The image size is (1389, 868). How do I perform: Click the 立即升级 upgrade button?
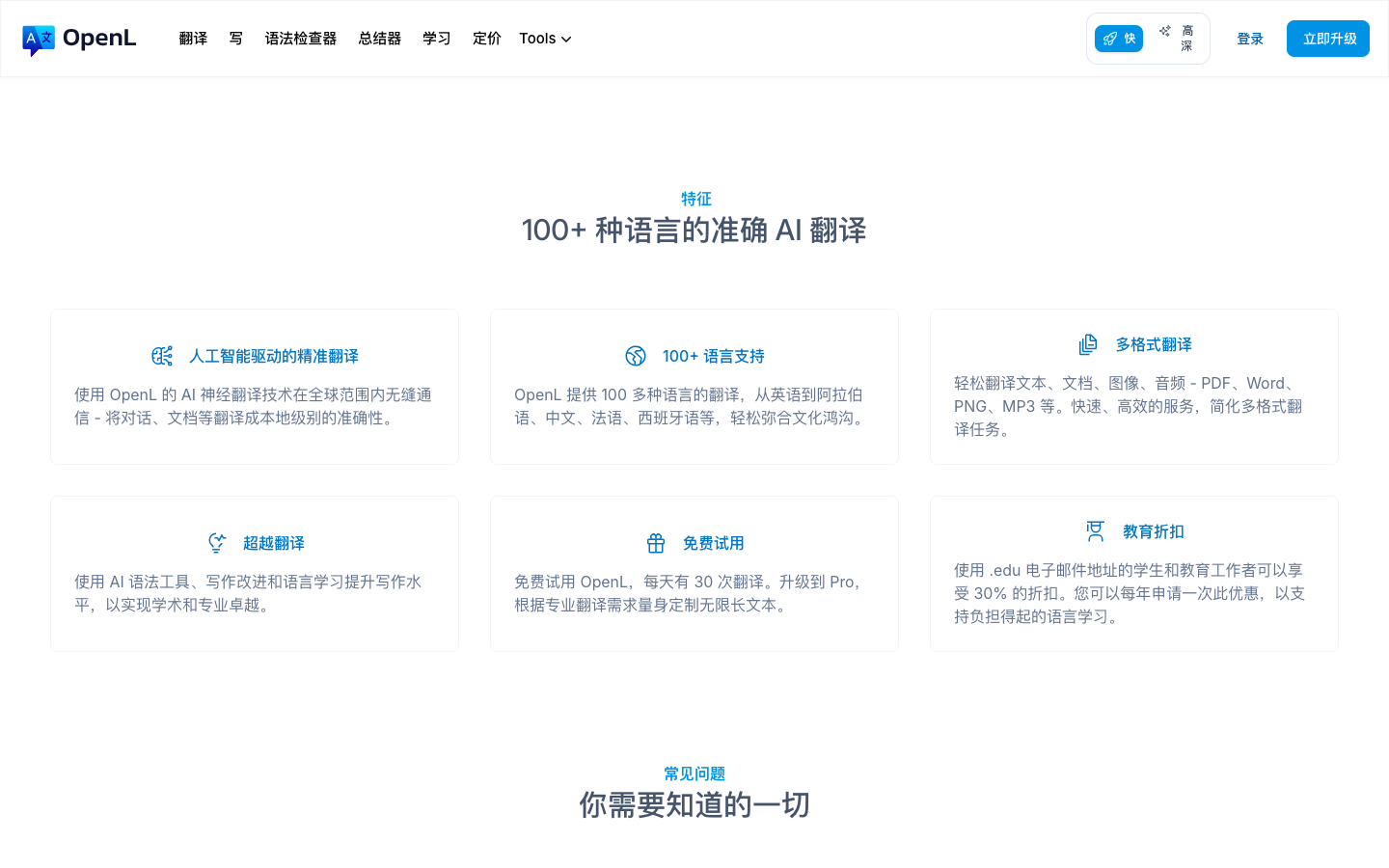click(1328, 39)
